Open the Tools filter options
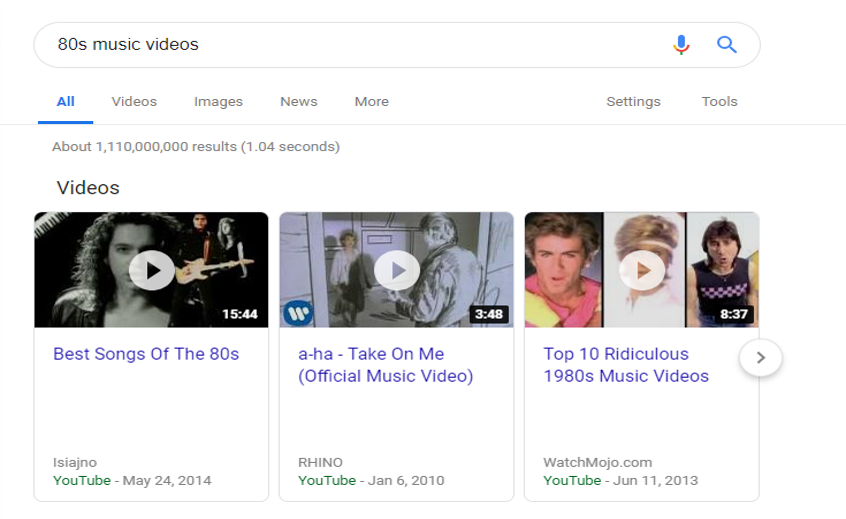This screenshot has height=519, width=846. point(719,102)
